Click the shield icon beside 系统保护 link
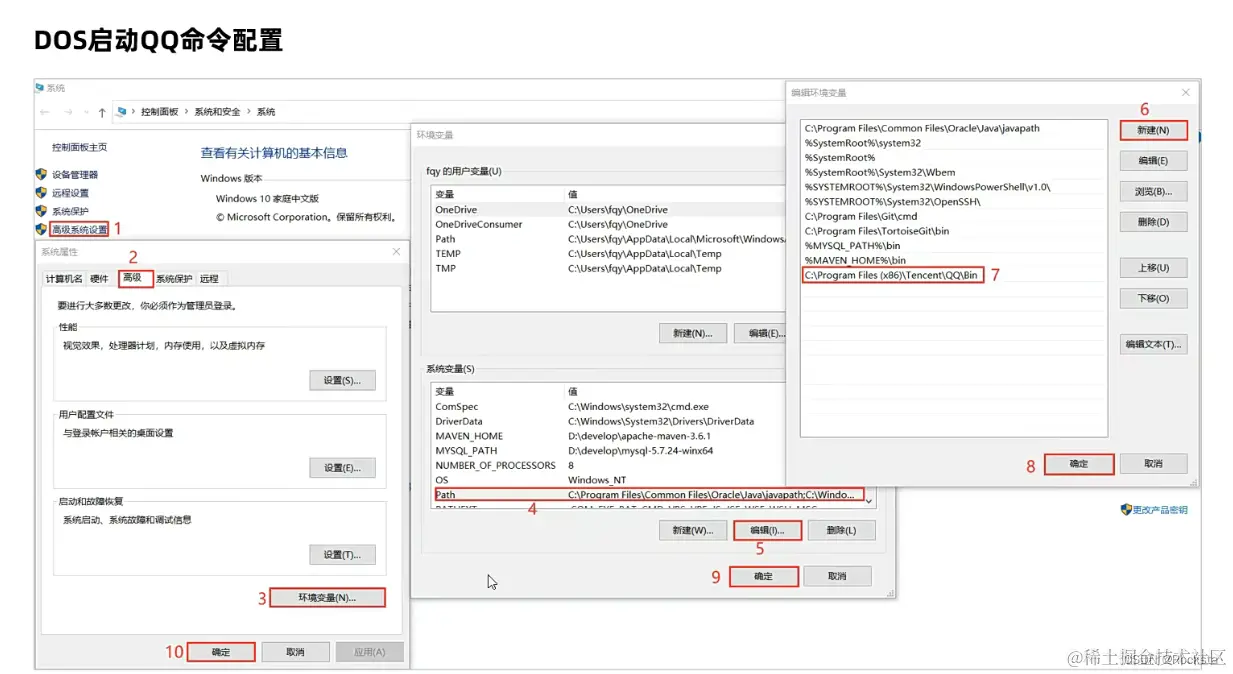Viewport: 1233px width, 674px height. pos(41,211)
